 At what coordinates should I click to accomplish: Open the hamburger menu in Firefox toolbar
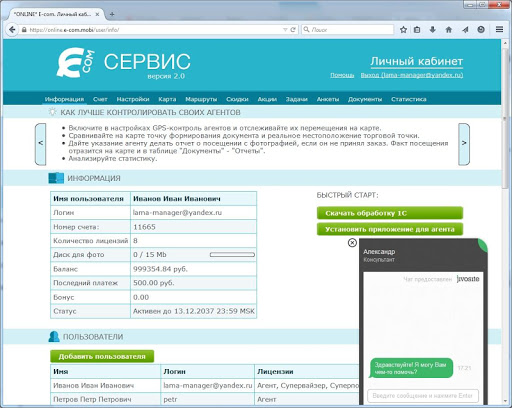pyautogui.click(x=499, y=30)
